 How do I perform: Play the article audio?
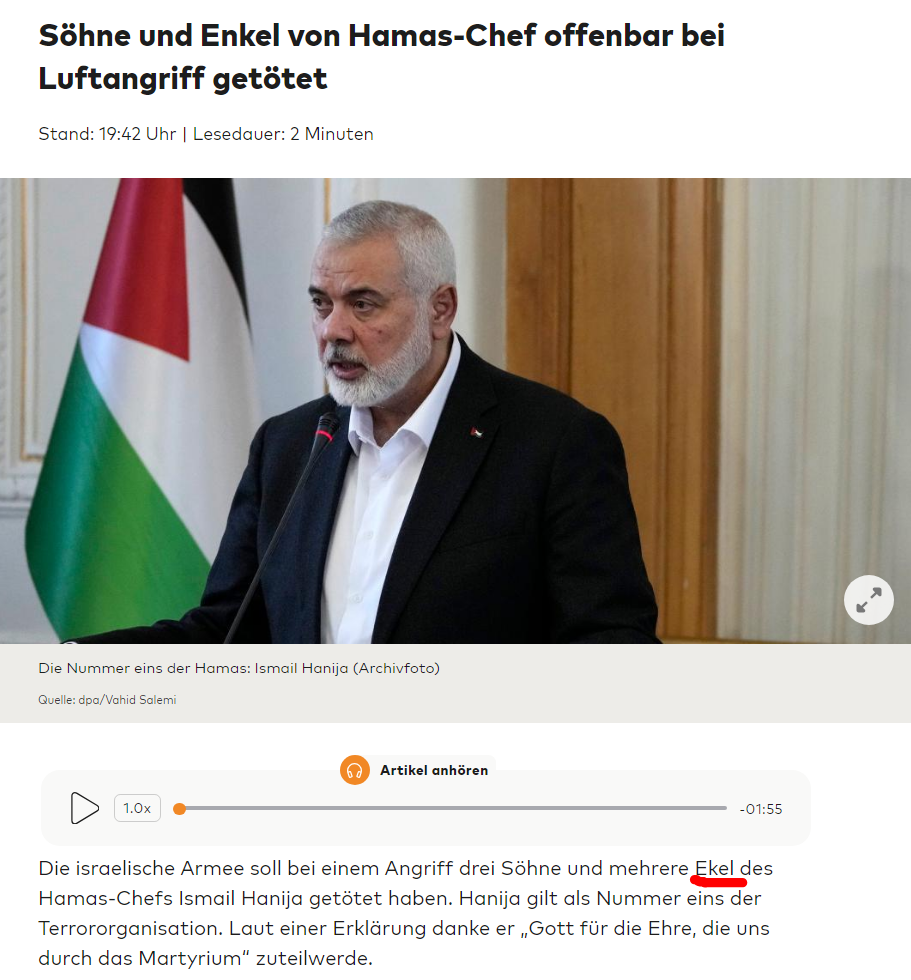pyautogui.click(x=84, y=808)
